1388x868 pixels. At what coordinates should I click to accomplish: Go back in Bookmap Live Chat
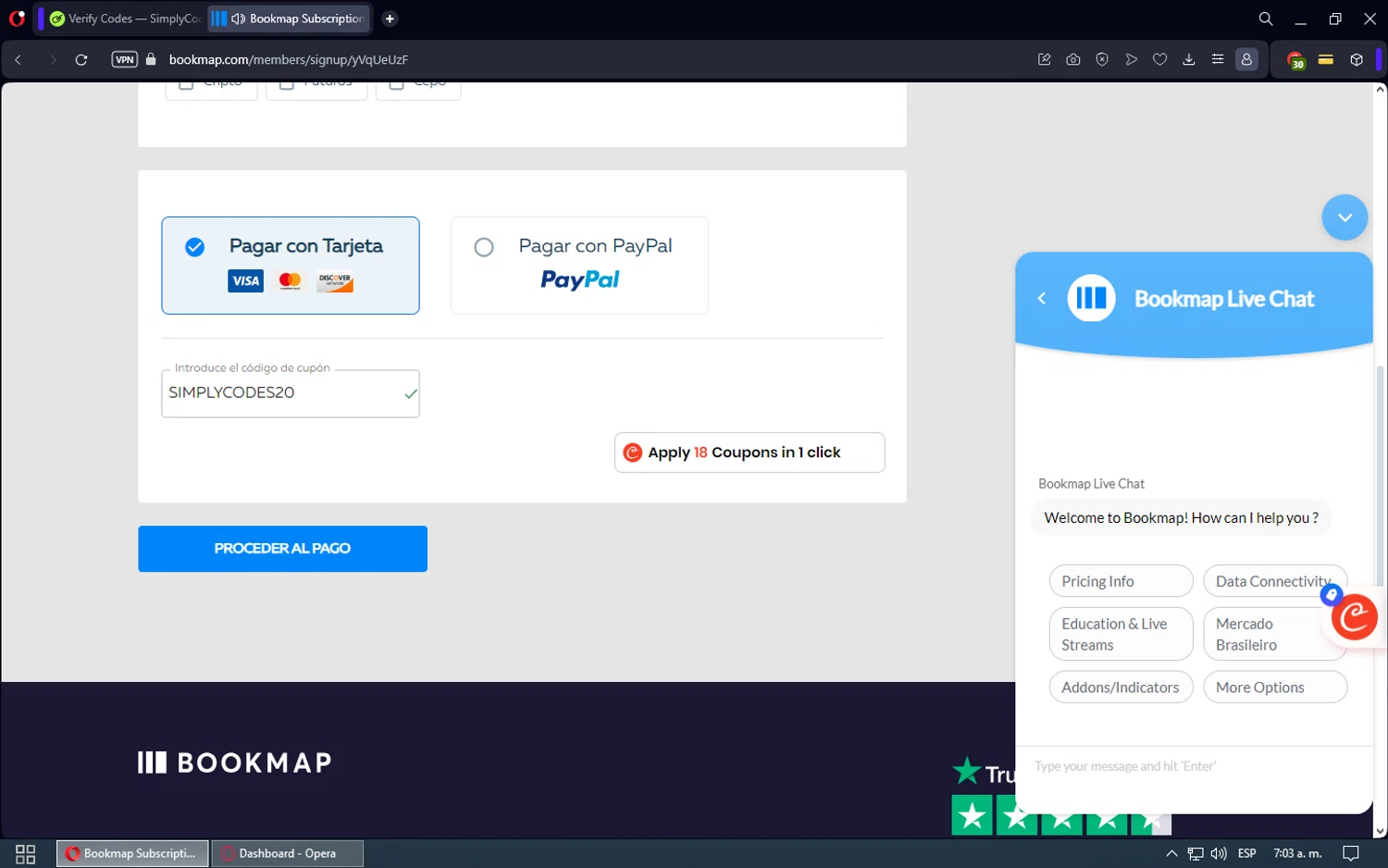(1042, 298)
